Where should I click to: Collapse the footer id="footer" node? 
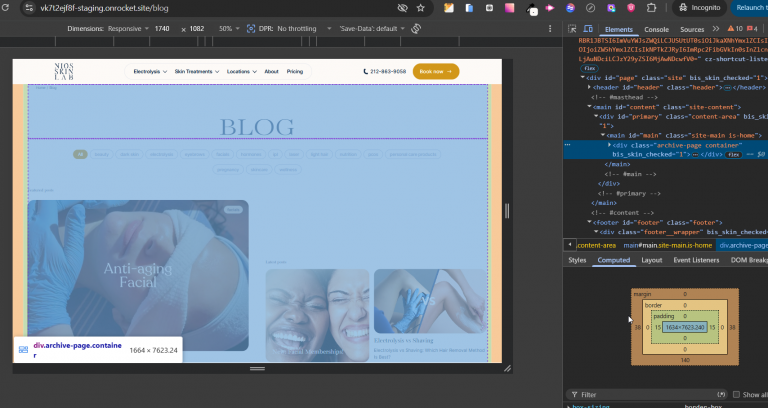coord(589,222)
